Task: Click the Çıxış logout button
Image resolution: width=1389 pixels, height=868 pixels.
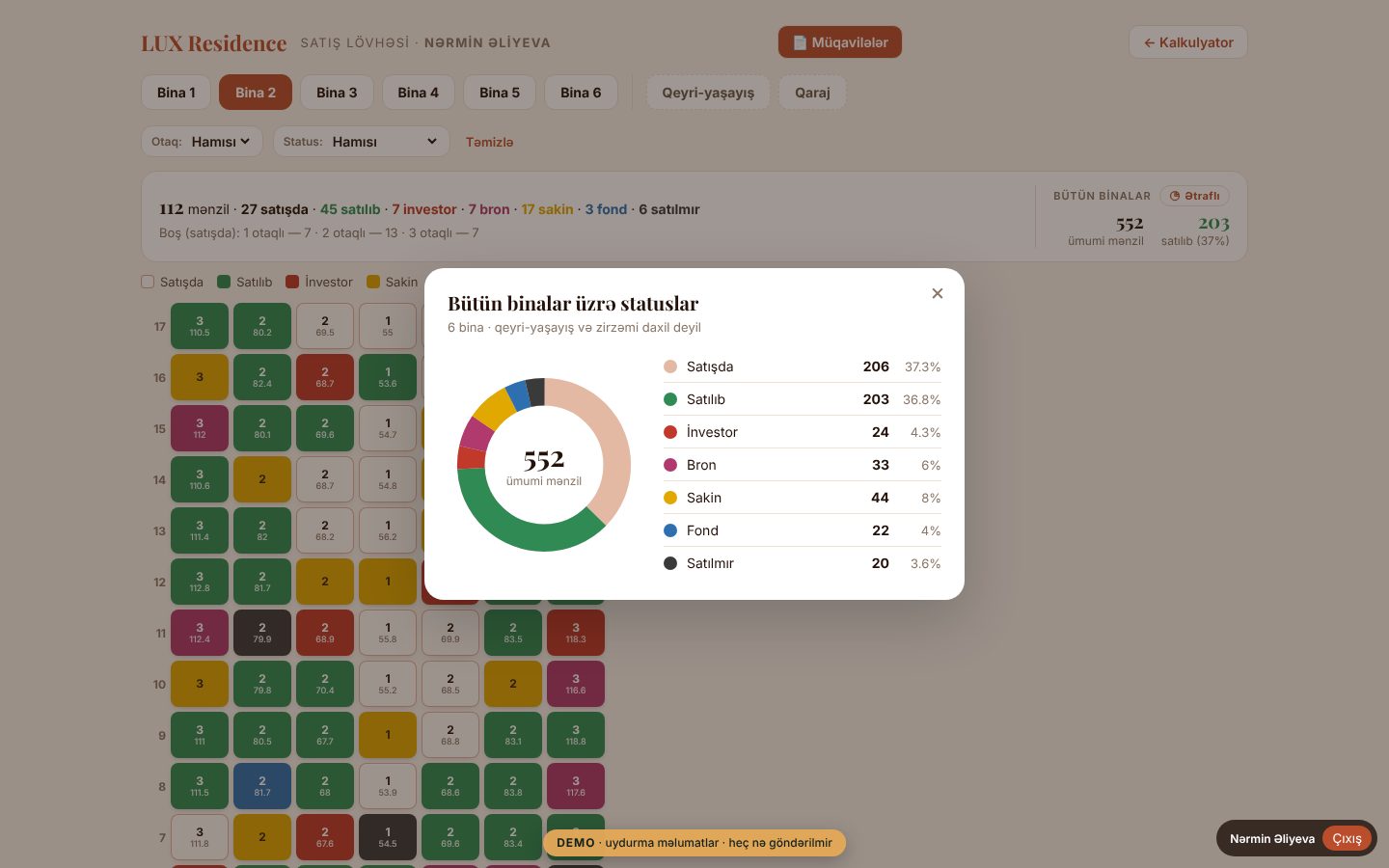Action: pos(1347,838)
